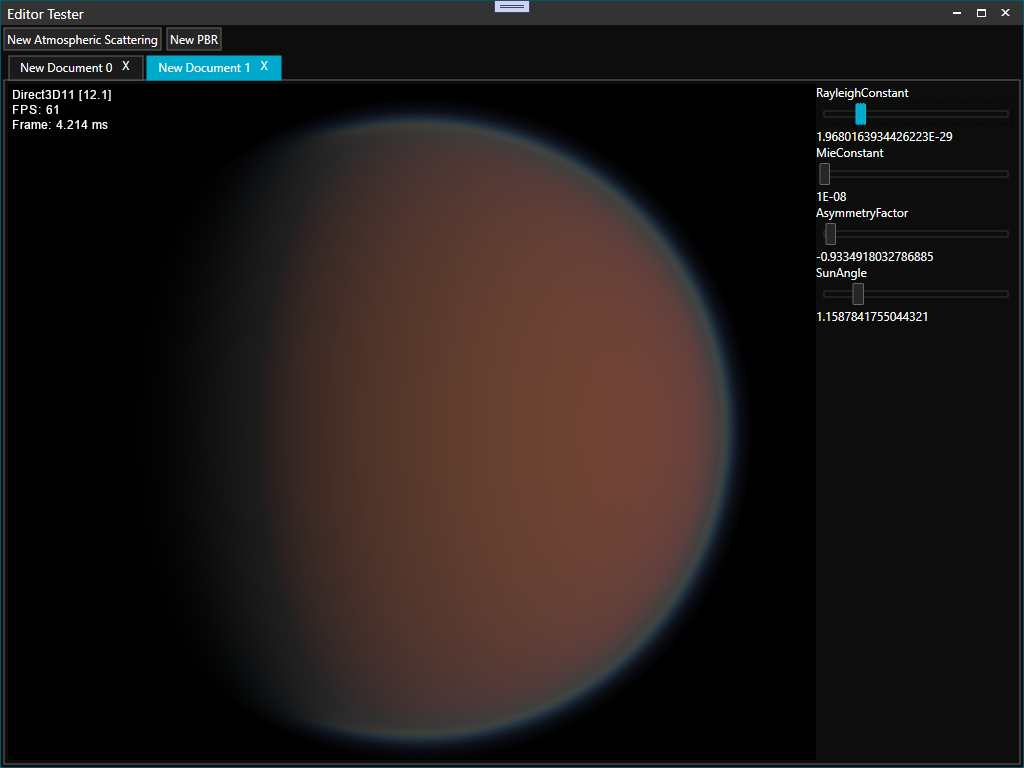Click the Editor Tester title bar text
The height and width of the screenshot is (768, 1024).
pyautogui.click(x=46, y=14)
